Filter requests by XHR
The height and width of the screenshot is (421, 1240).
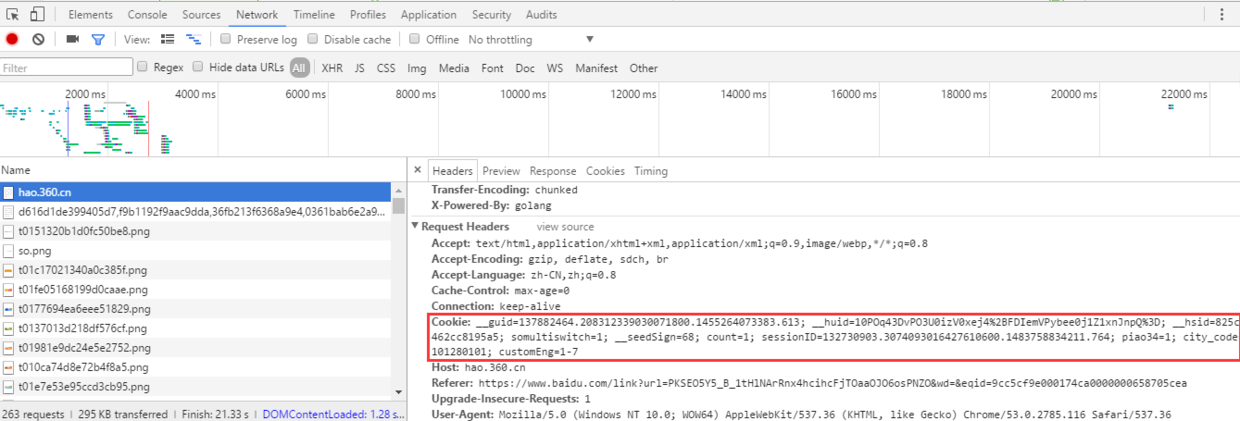point(333,68)
